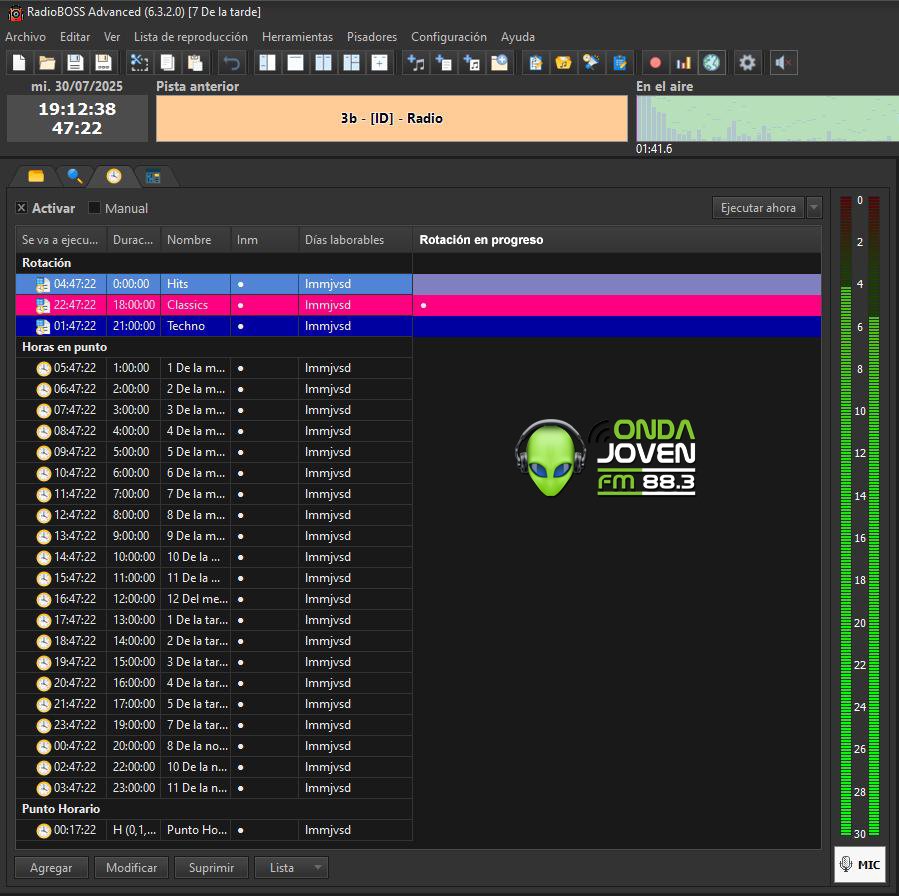This screenshot has height=896, width=899.
Task: Save the playlist with the floppy disk icon
Action: pos(75,62)
